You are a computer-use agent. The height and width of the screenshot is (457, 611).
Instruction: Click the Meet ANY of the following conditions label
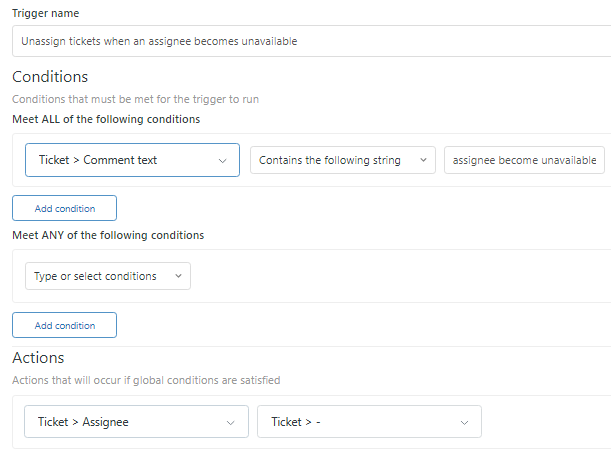tap(108, 235)
